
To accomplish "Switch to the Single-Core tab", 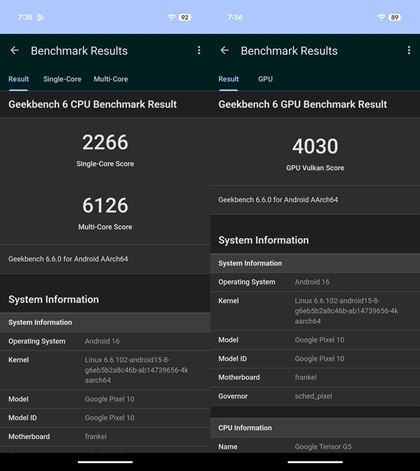I will click(x=62, y=79).
